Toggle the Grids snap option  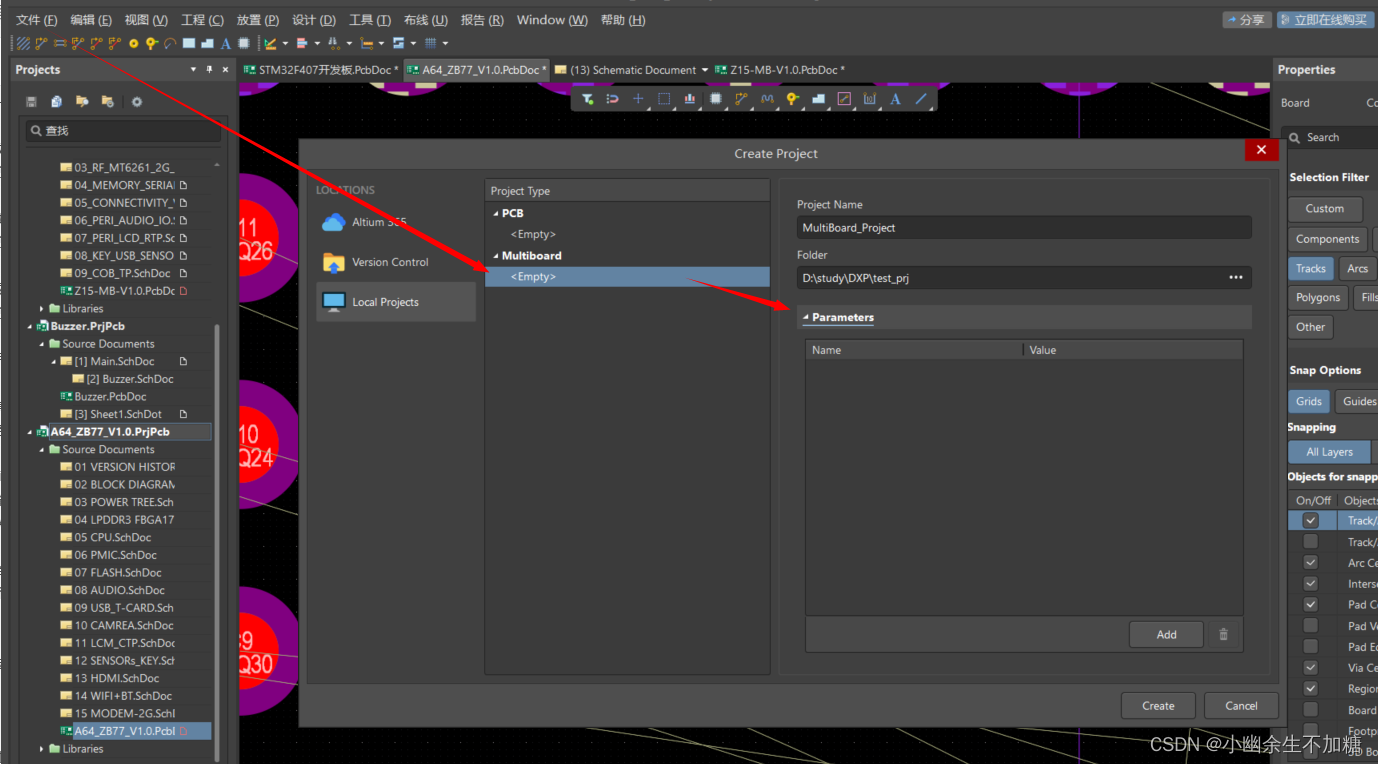tap(1309, 401)
